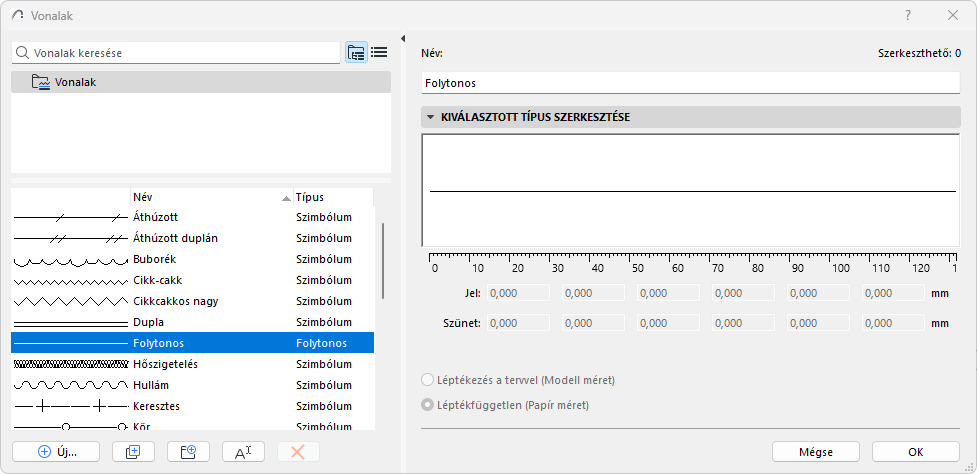977x474 pixels.
Task: Select the Buborék line row
Action: click(x=193, y=259)
